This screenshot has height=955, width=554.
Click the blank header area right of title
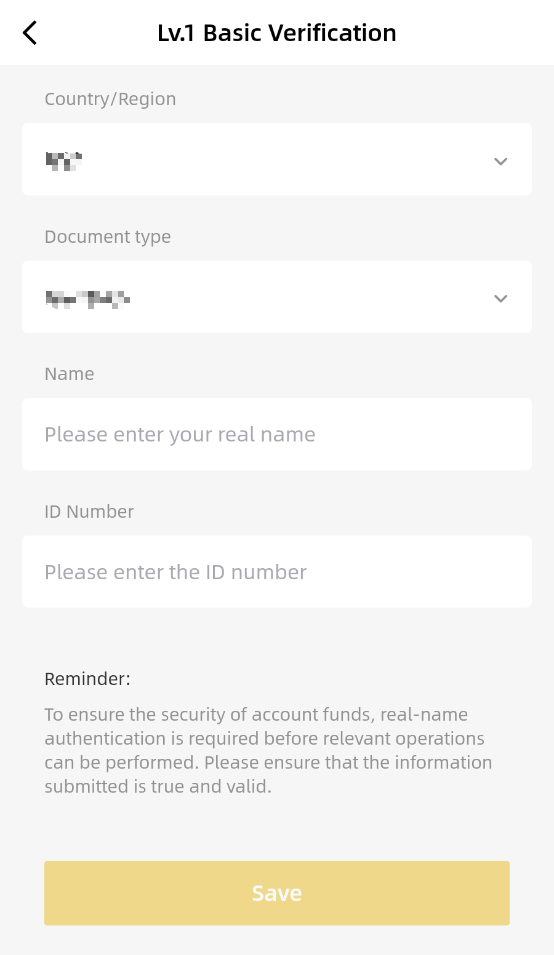coord(475,33)
